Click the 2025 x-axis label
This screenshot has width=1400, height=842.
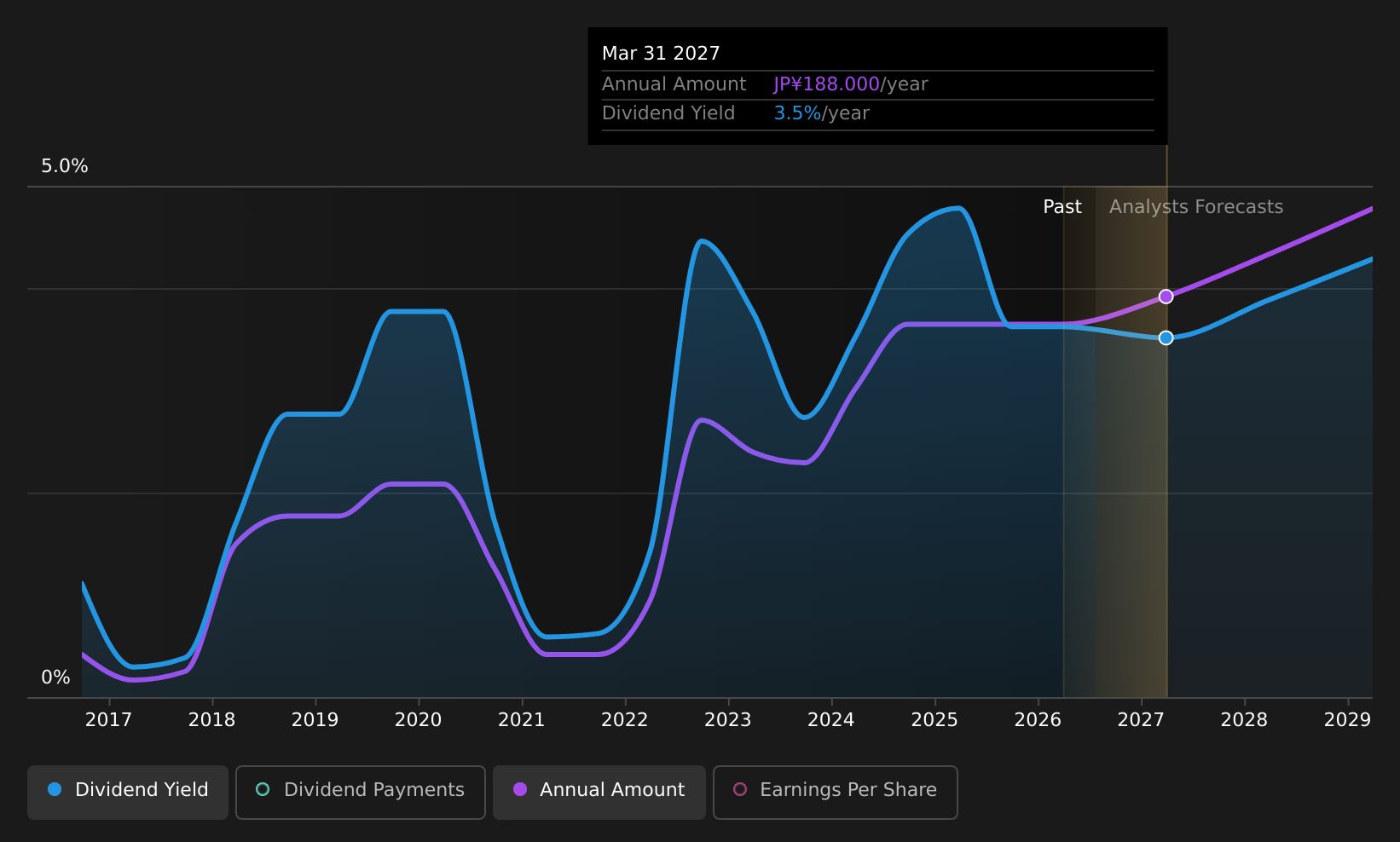click(934, 720)
